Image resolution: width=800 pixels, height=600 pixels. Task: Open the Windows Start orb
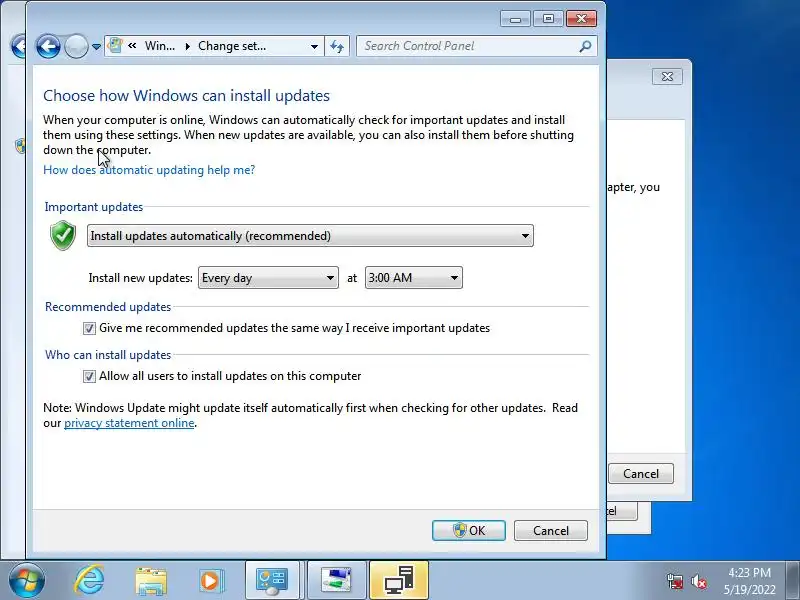[x=27, y=581]
